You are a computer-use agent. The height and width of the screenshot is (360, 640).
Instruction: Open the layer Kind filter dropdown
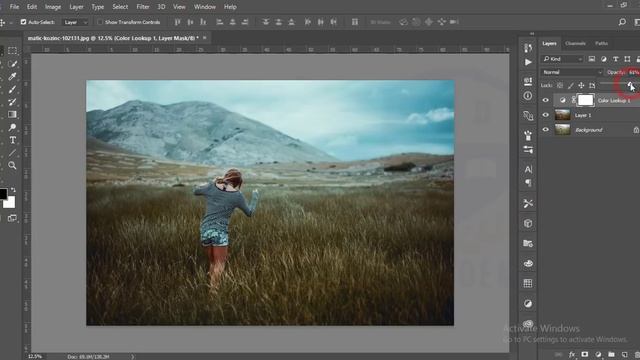(562, 59)
